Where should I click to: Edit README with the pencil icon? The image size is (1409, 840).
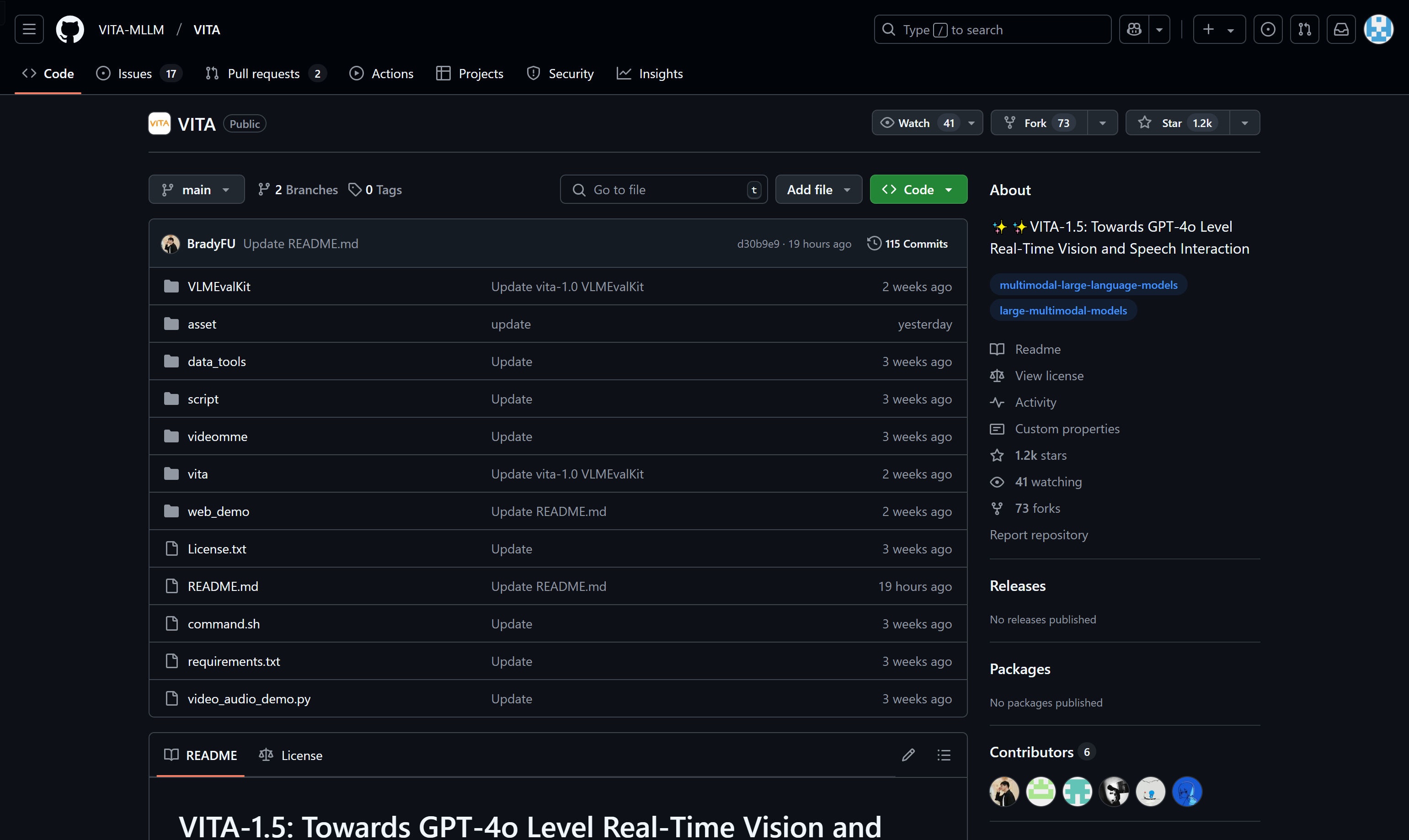(x=908, y=755)
